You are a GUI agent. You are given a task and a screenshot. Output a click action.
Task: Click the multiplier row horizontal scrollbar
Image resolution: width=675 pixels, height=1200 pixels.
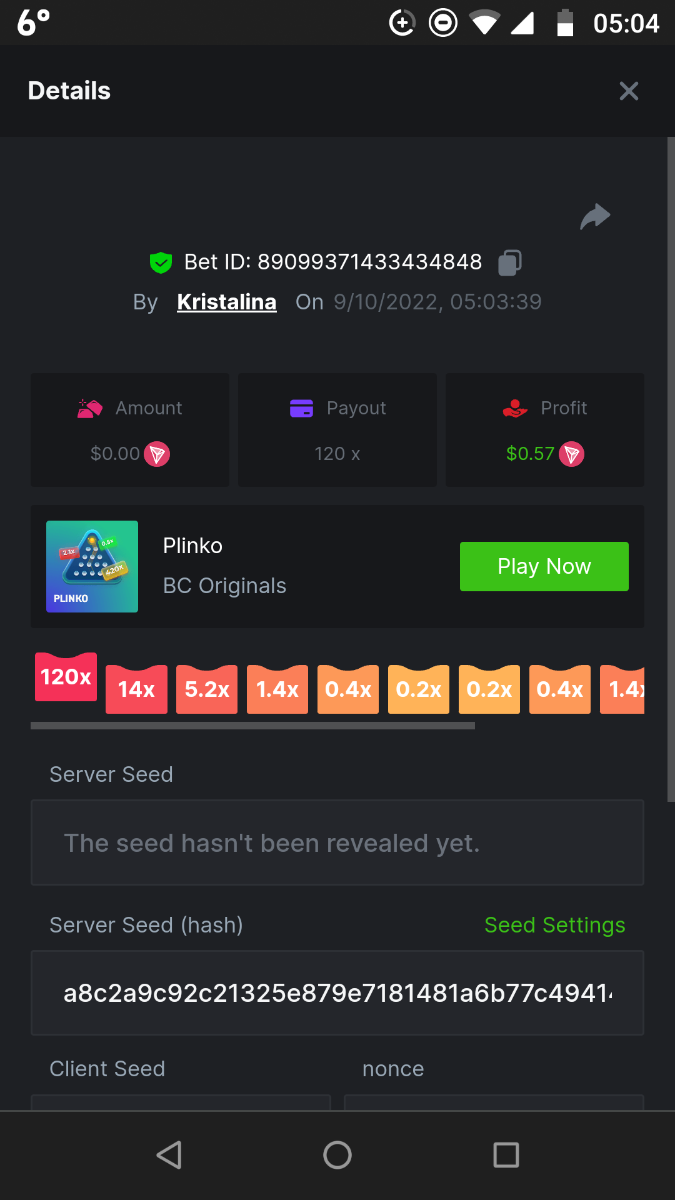tap(253, 726)
